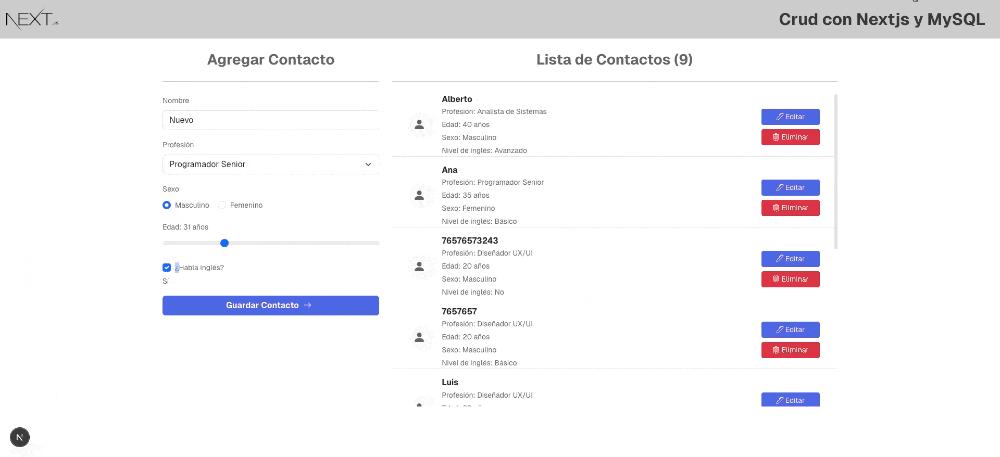Delete the contact Alberto
1000x457 pixels.
[790, 137]
